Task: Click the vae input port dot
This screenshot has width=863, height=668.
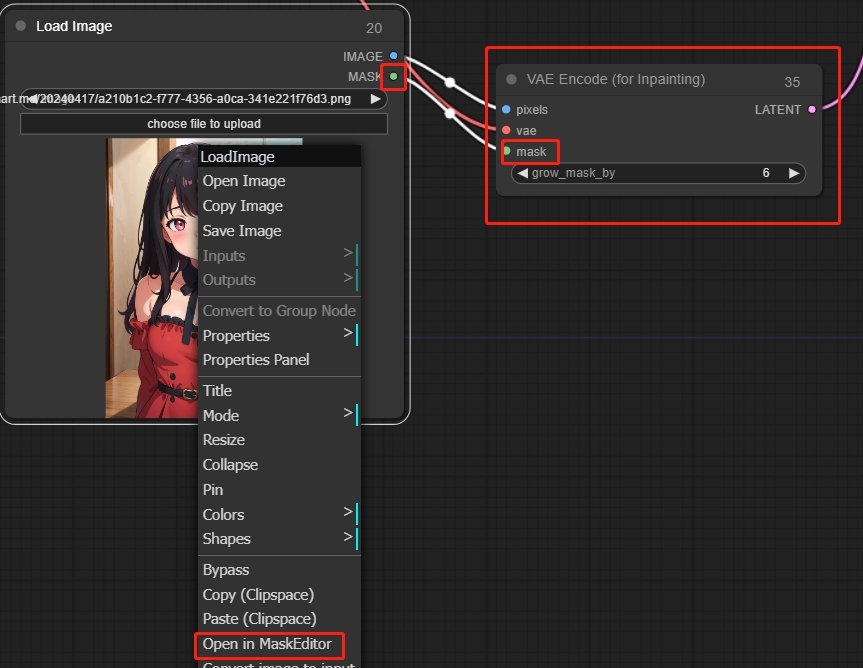Action: coord(506,130)
